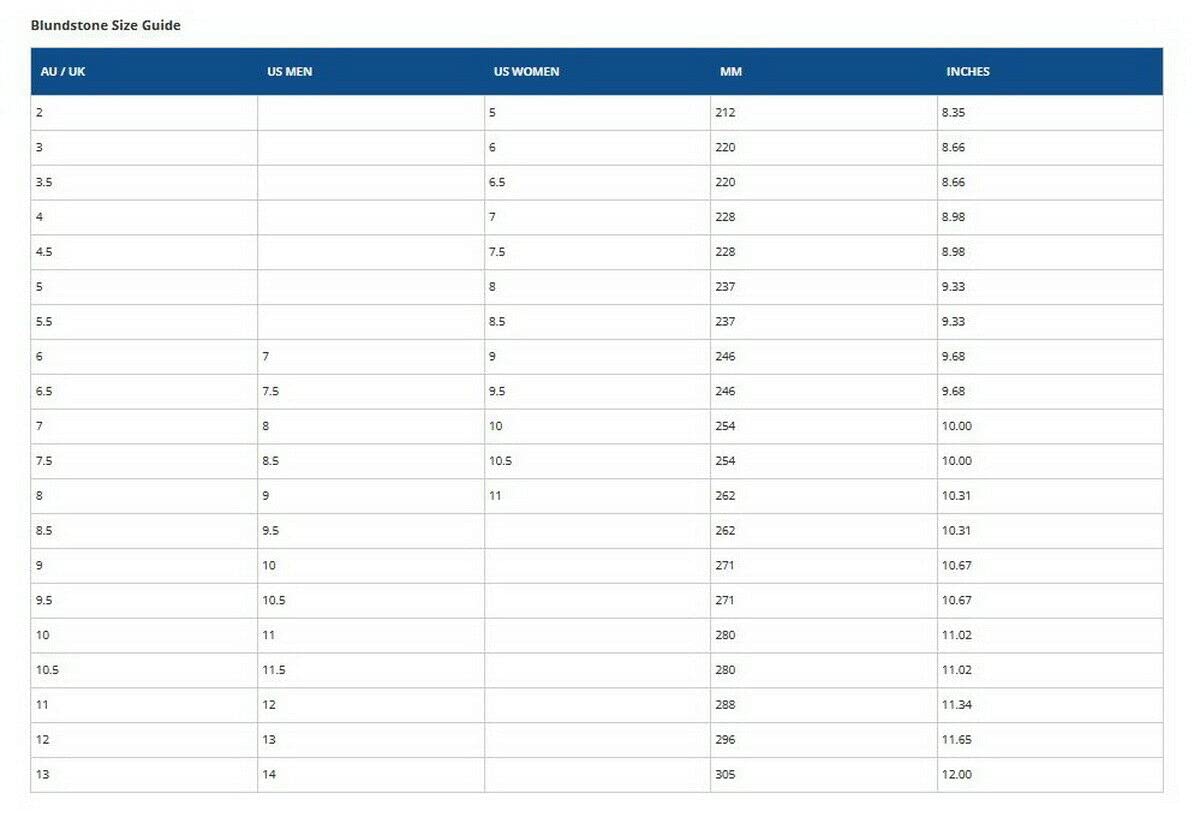Click the US WOMEN column header
The height and width of the screenshot is (835, 1200).
[x=526, y=72]
